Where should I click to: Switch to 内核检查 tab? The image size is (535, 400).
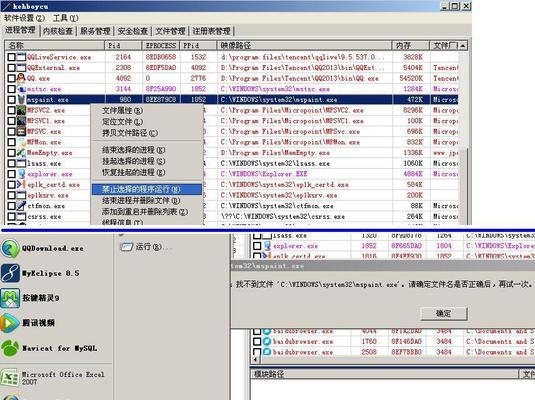tap(58, 31)
